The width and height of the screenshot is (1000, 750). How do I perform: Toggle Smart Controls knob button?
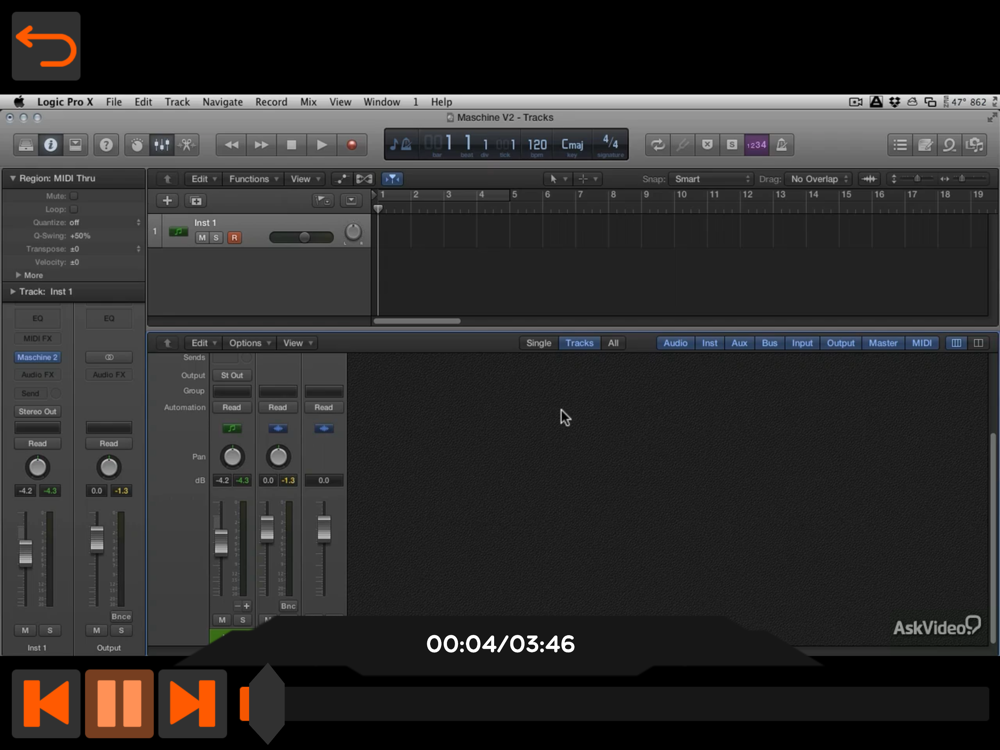click(x=136, y=145)
